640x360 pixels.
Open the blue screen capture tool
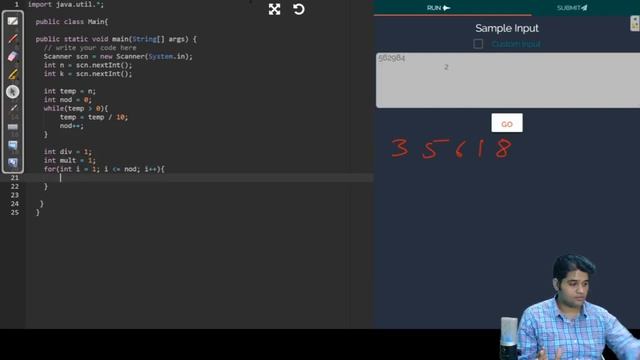pos(13,145)
